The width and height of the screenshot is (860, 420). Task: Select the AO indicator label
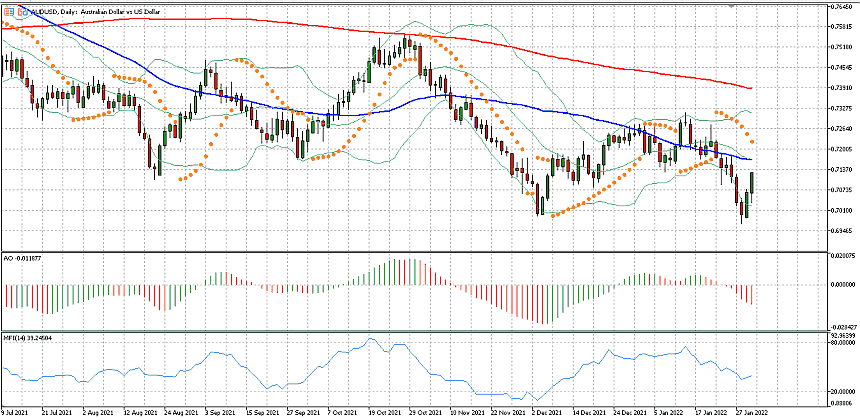pos(20,258)
